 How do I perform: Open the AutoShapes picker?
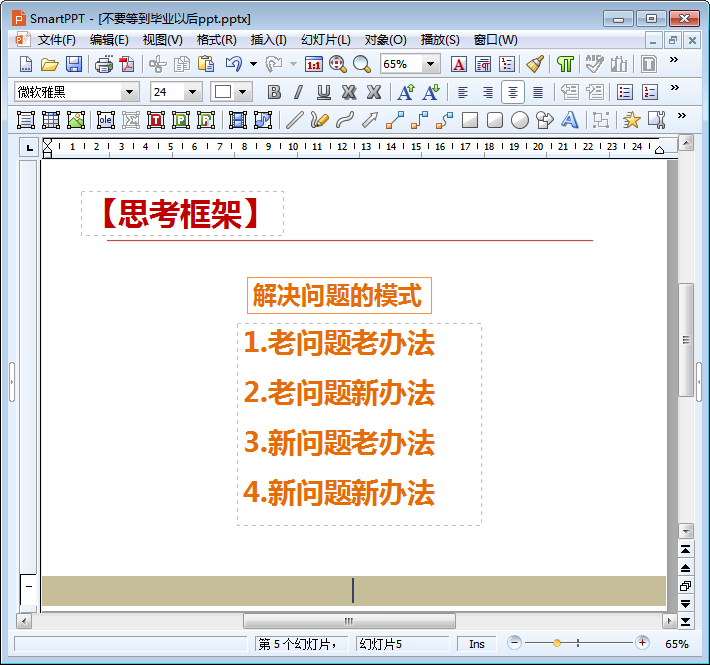tap(544, 120)
